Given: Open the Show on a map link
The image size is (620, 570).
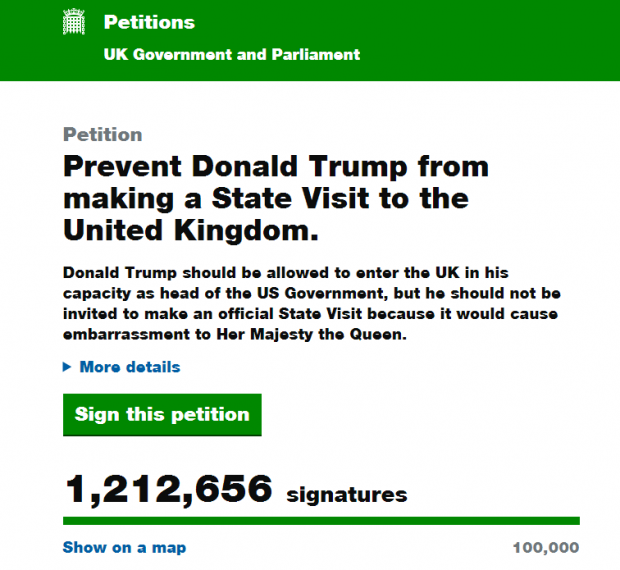Looking at the screenshot, I should (124, 547).
